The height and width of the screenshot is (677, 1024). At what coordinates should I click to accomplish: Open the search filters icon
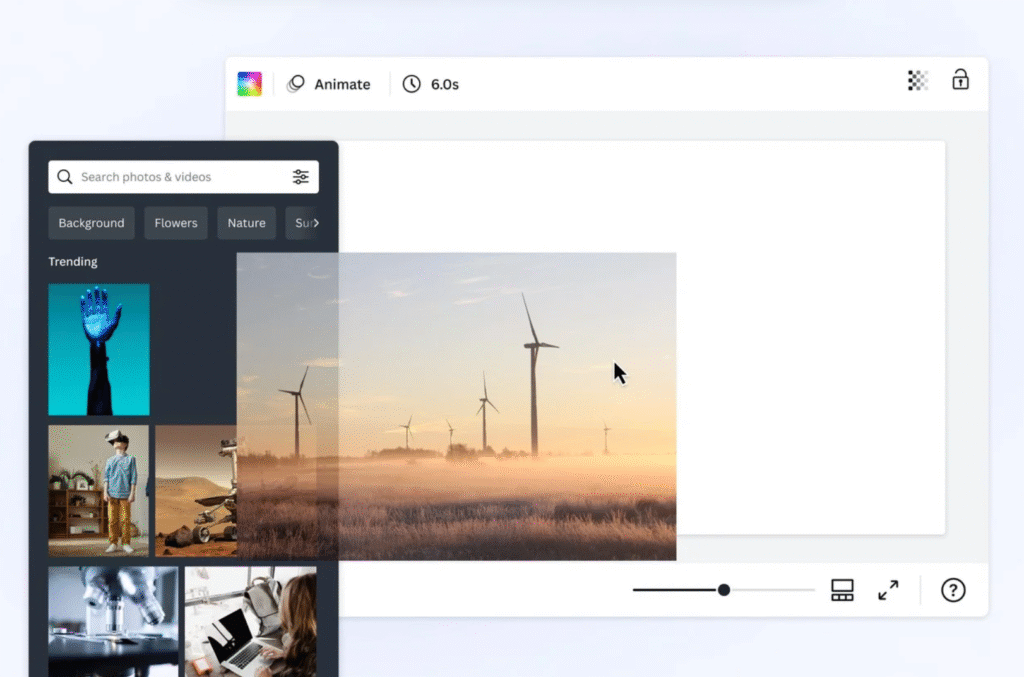(300, 177)
